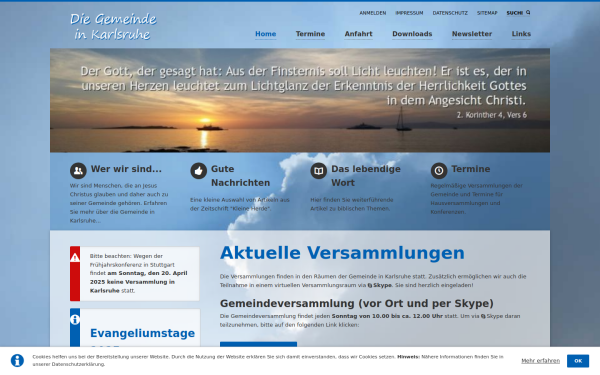
Task: Click the Gemeindeversammlung (vor Ort und per Skype) heading
Action: point(357,303)
